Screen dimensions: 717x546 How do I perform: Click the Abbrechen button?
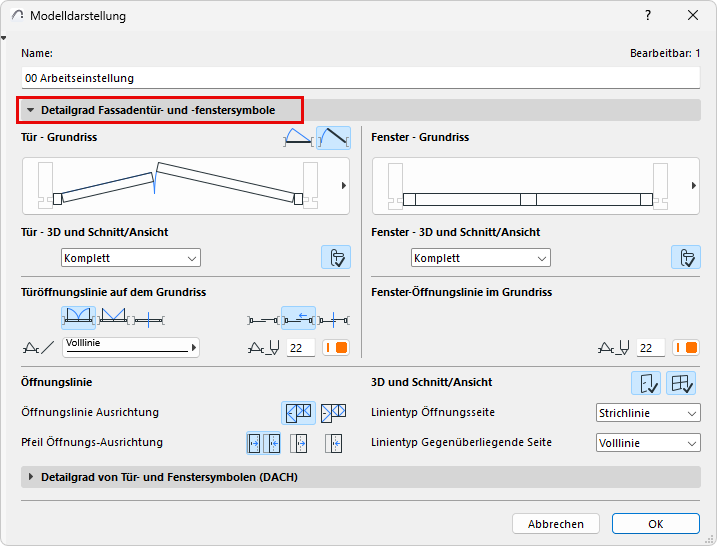click(555, 524)
